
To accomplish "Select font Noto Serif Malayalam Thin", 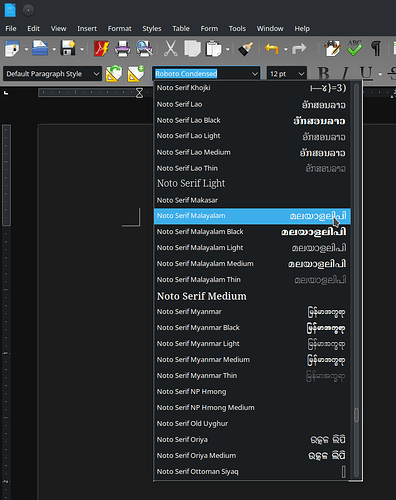I will click(x=252, y=280).
